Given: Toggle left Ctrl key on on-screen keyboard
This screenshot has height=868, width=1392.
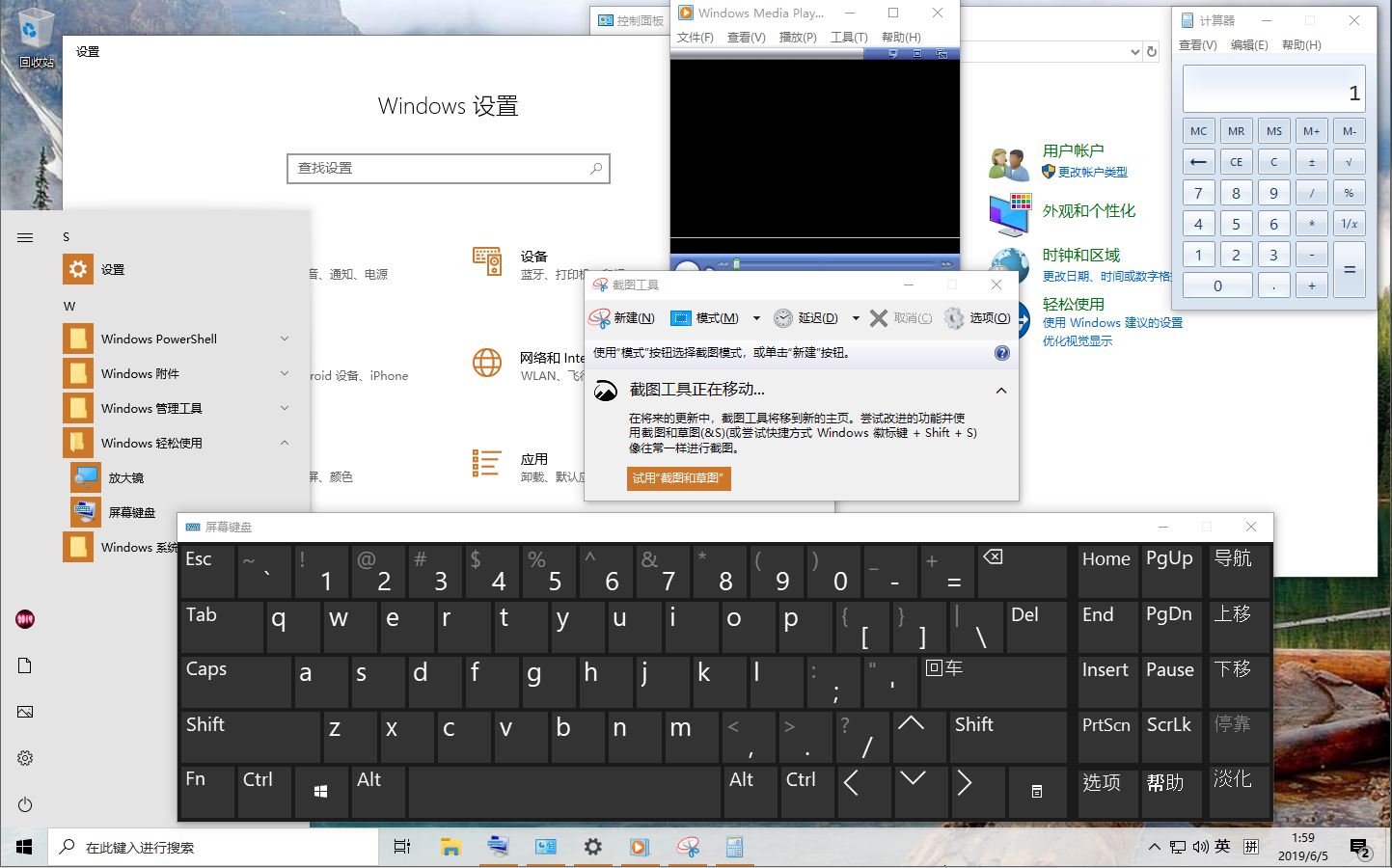Looking at the screenshot, I should (x=264, y=792).
